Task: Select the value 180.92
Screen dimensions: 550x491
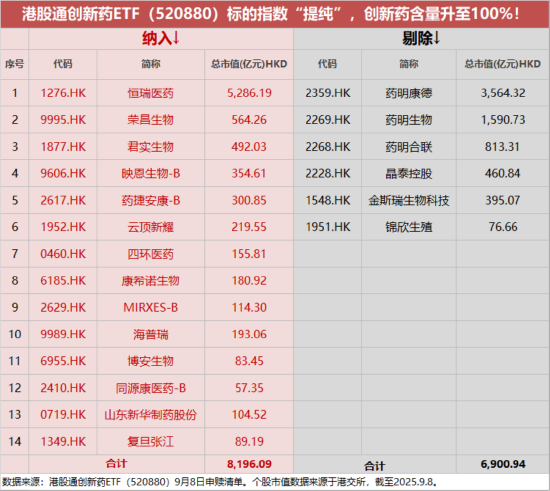Action: click(x=249, y=281)
